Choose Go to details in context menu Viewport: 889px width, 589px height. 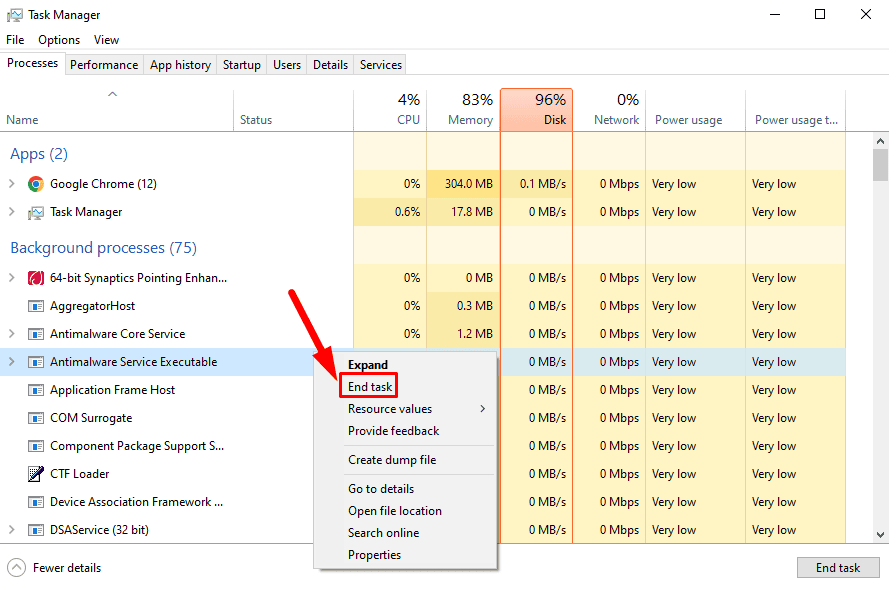381,489
